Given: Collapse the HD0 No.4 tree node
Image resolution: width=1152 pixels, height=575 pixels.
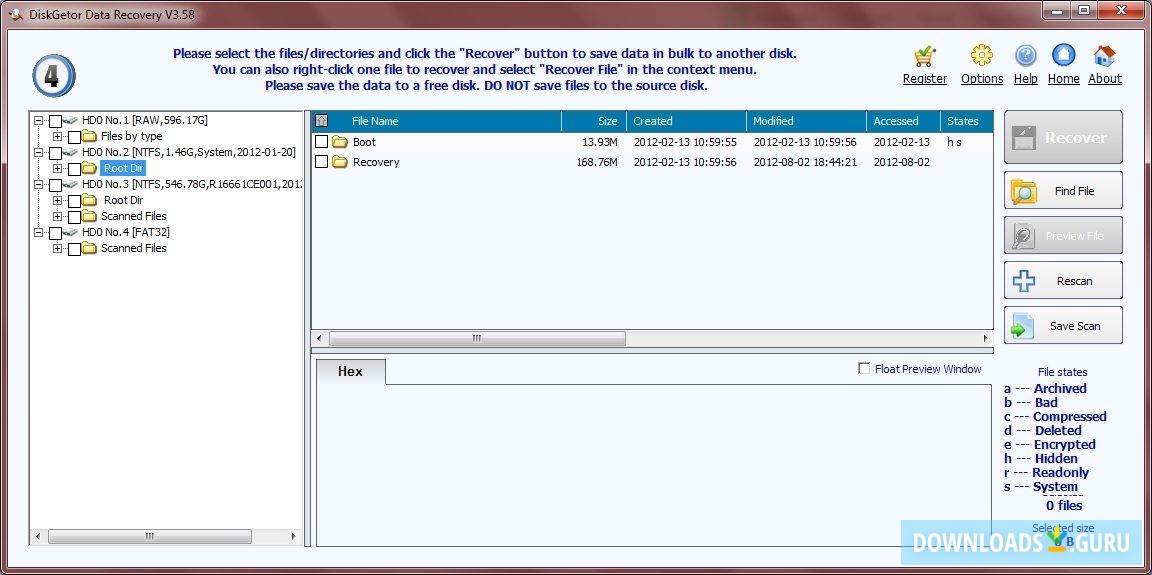Looking at the screenshot, I should point(38,232).
